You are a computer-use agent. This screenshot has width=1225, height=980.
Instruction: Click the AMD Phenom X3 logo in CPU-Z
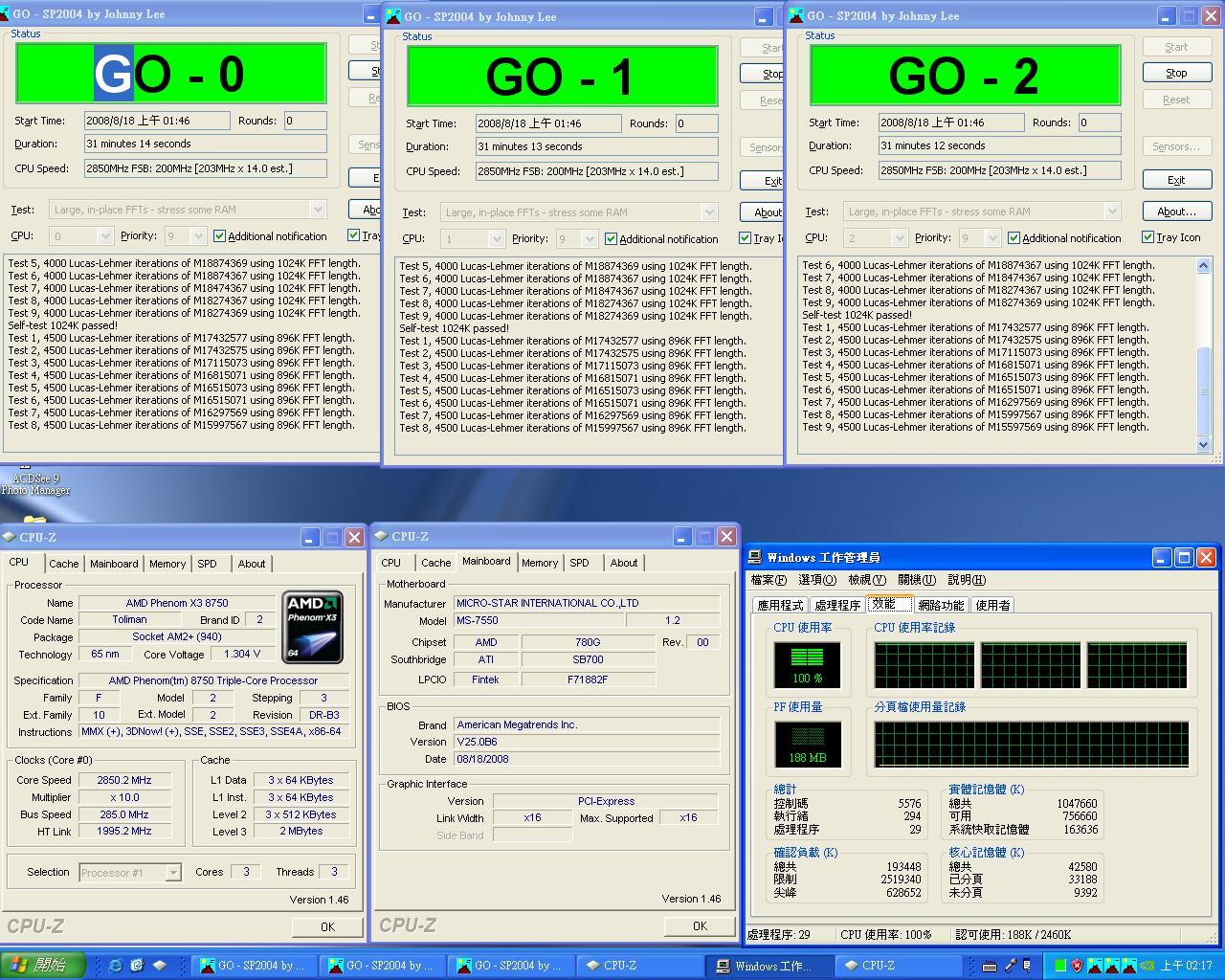point(312,628)
